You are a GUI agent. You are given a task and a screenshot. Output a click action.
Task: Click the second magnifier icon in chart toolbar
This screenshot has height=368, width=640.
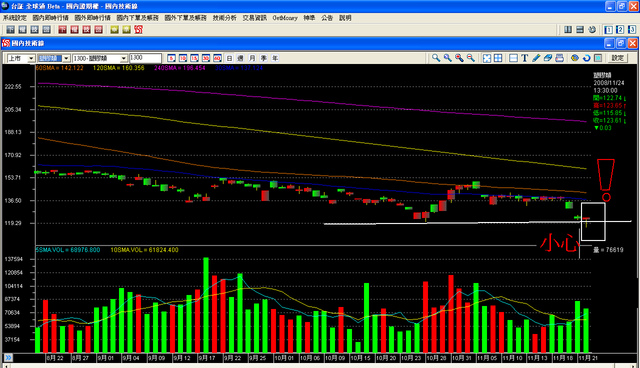(x=448, y=58)
